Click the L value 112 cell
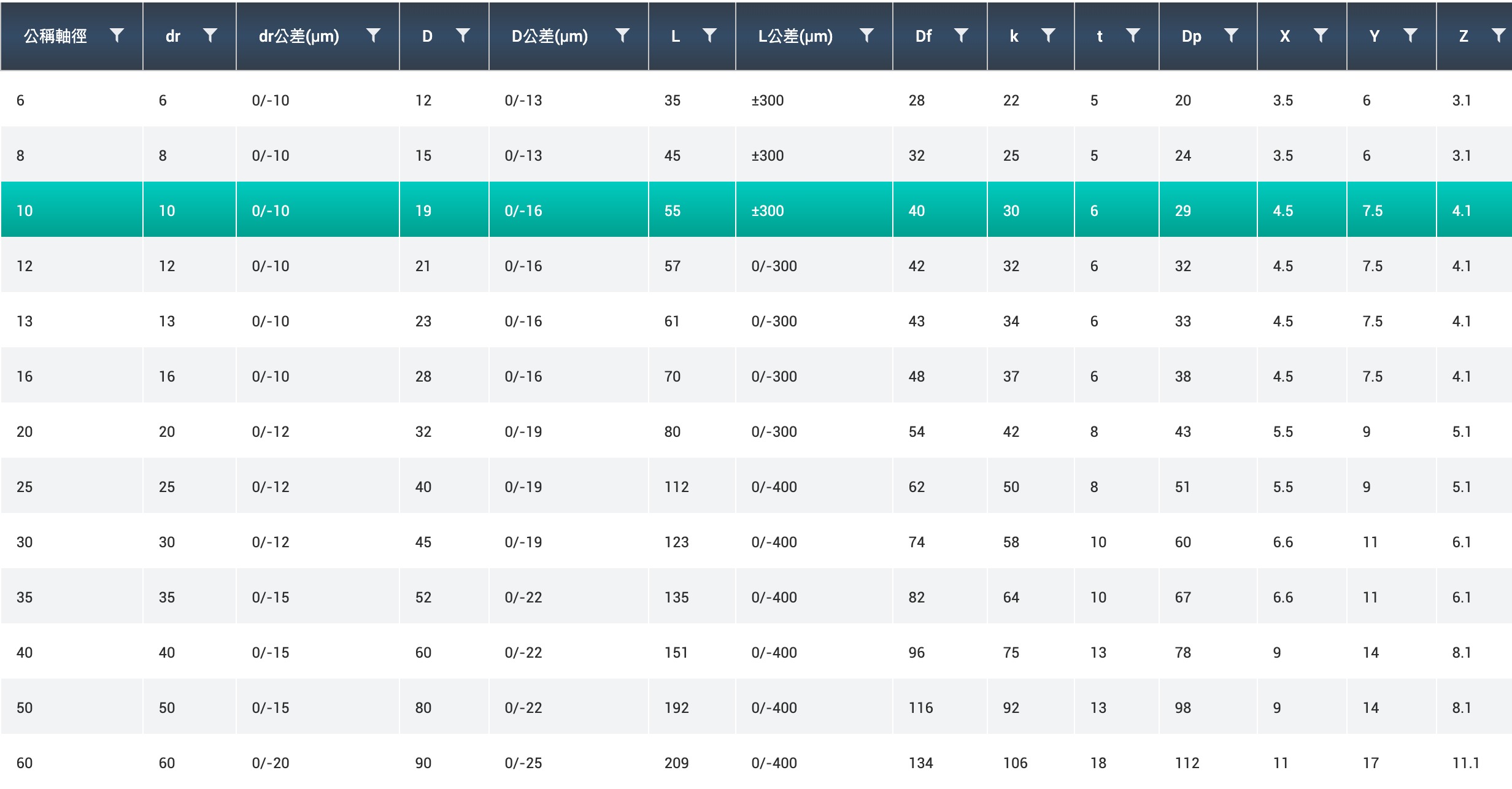Image resolution: width=1512 pixels, height=789 pixels. 676,487
